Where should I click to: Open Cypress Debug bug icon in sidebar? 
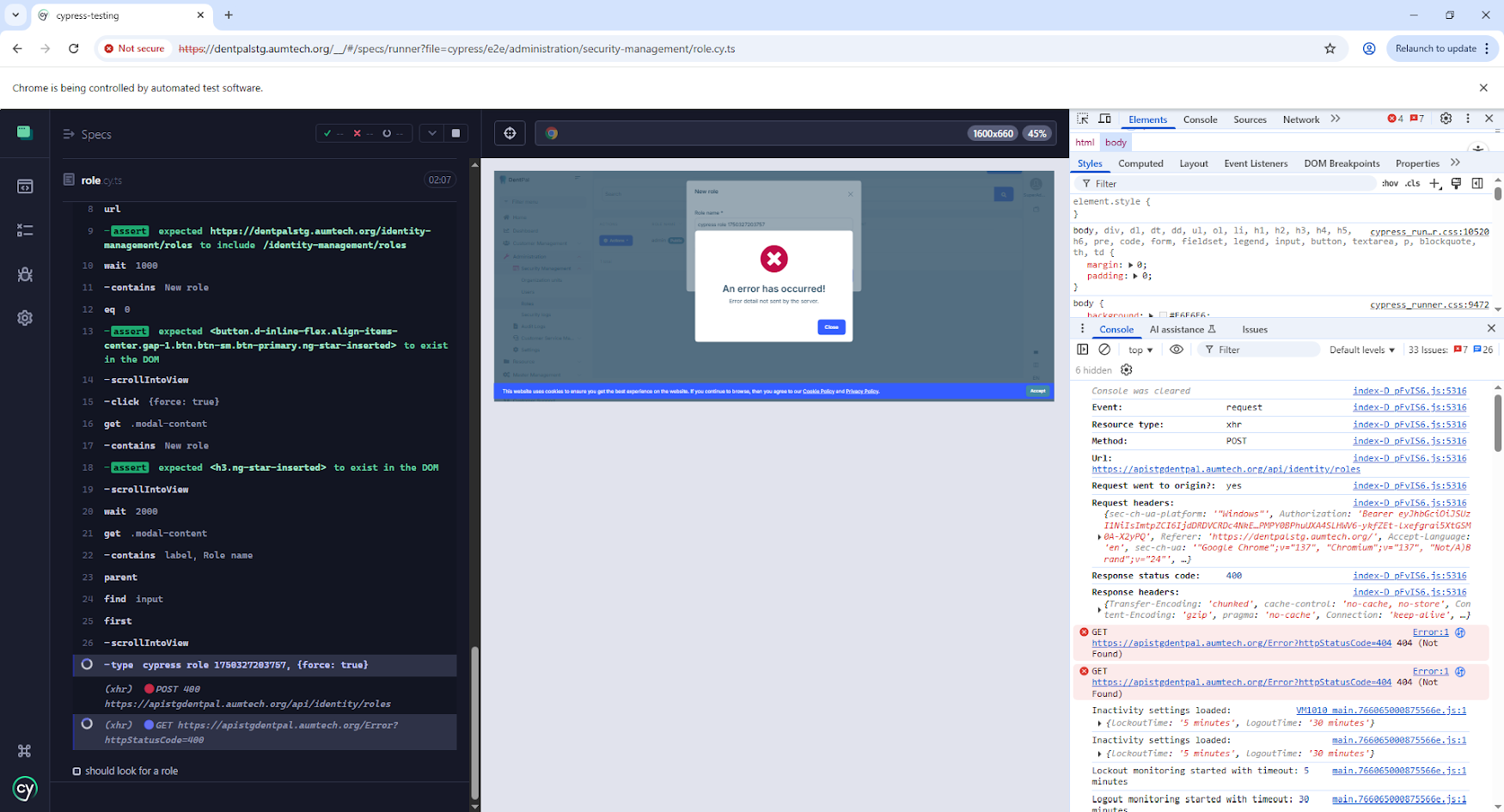[25, 275]
